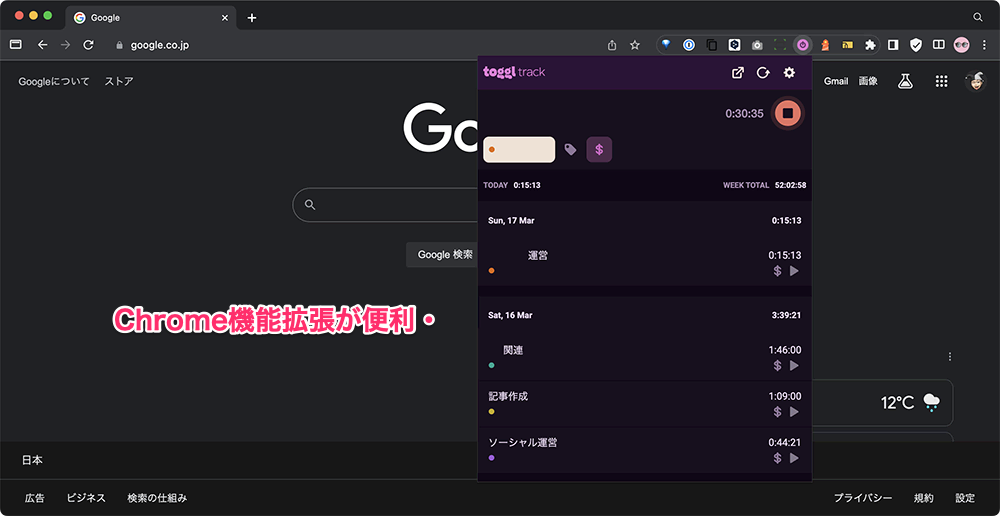Open a new tab with the plus button
1000x516 pixels.
pyautogui.click(x=252, y=18)
